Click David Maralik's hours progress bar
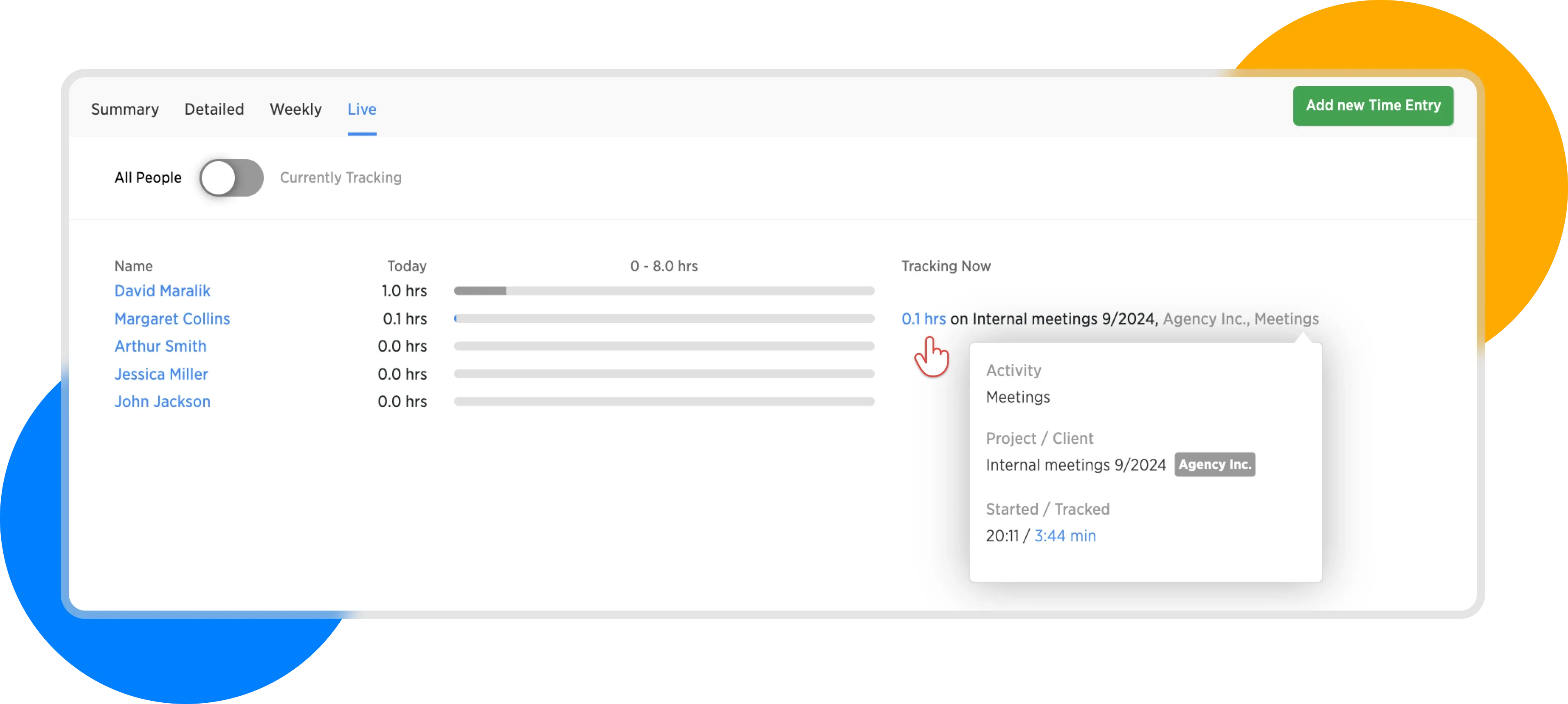The width and height of the screenshot is (1568, 704). (x=663, y=291)
